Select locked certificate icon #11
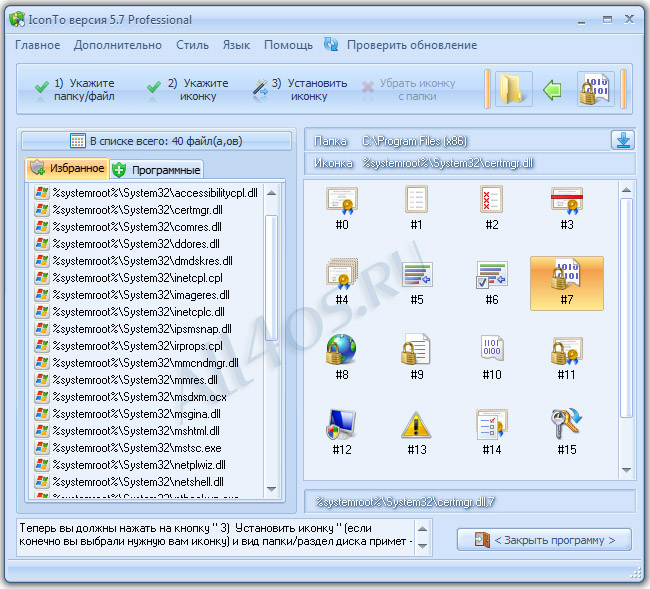 point(567,358)
